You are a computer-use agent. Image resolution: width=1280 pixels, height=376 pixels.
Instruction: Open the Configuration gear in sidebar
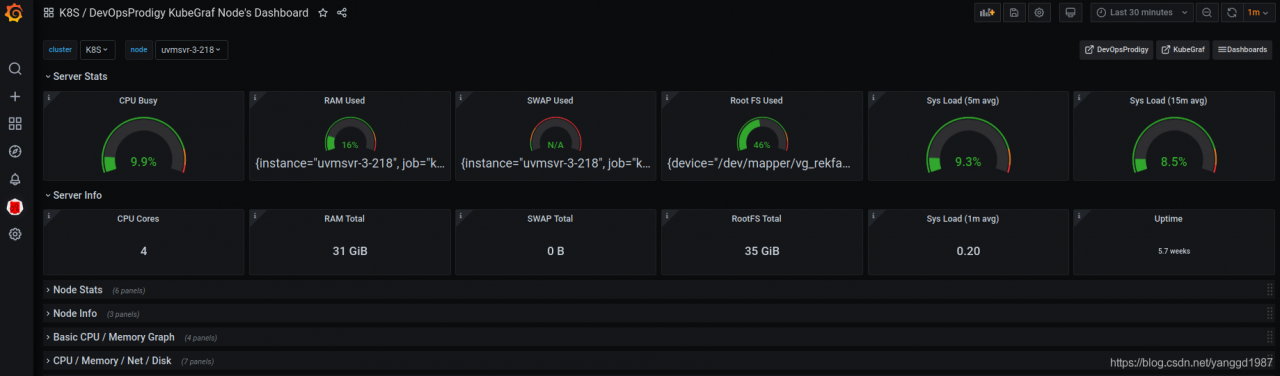tap(15, 234)
